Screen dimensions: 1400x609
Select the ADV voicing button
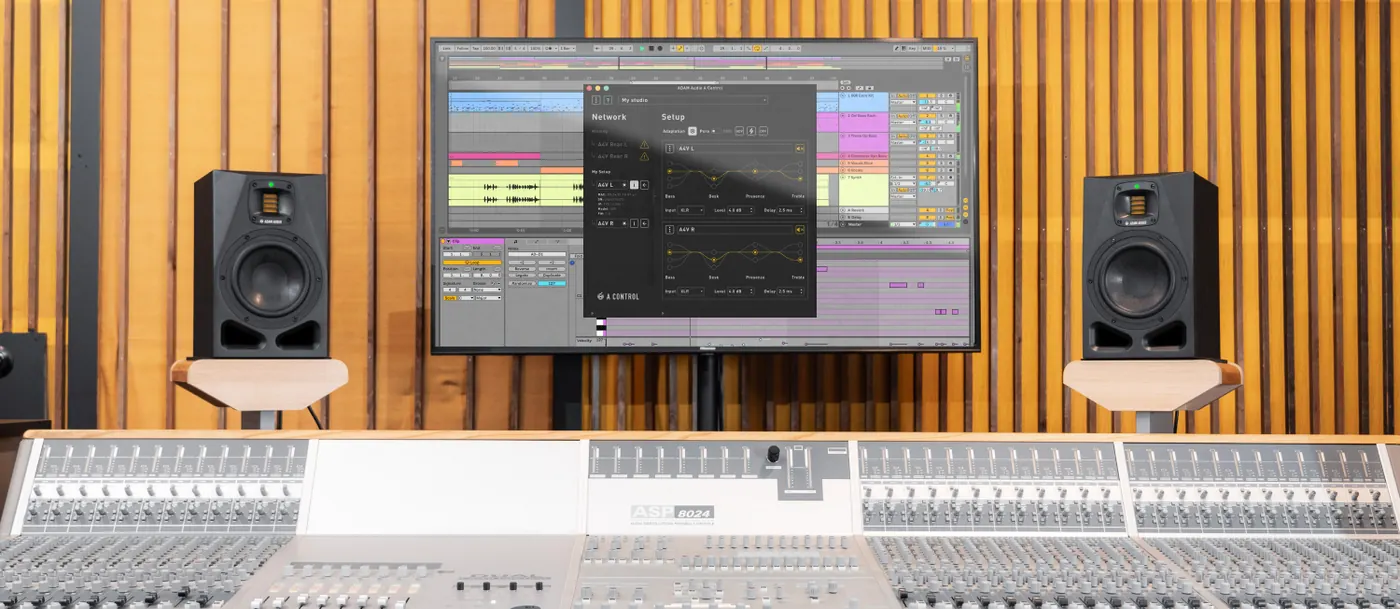pos(739,131)
